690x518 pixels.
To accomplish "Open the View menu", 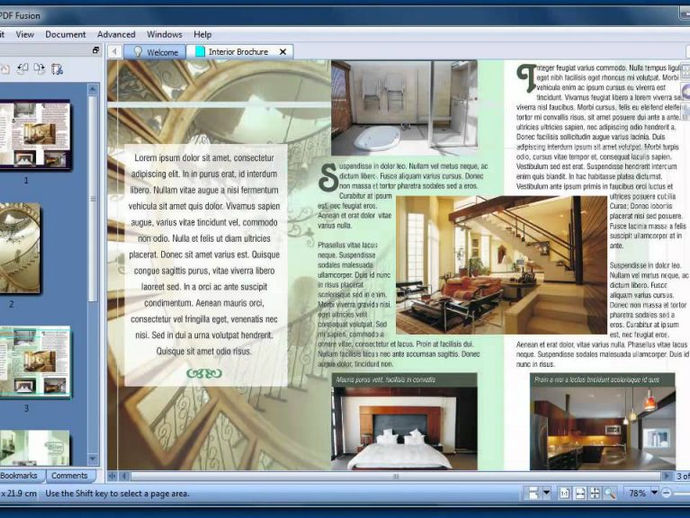I will pyautogui.click(x=25, y=34).
